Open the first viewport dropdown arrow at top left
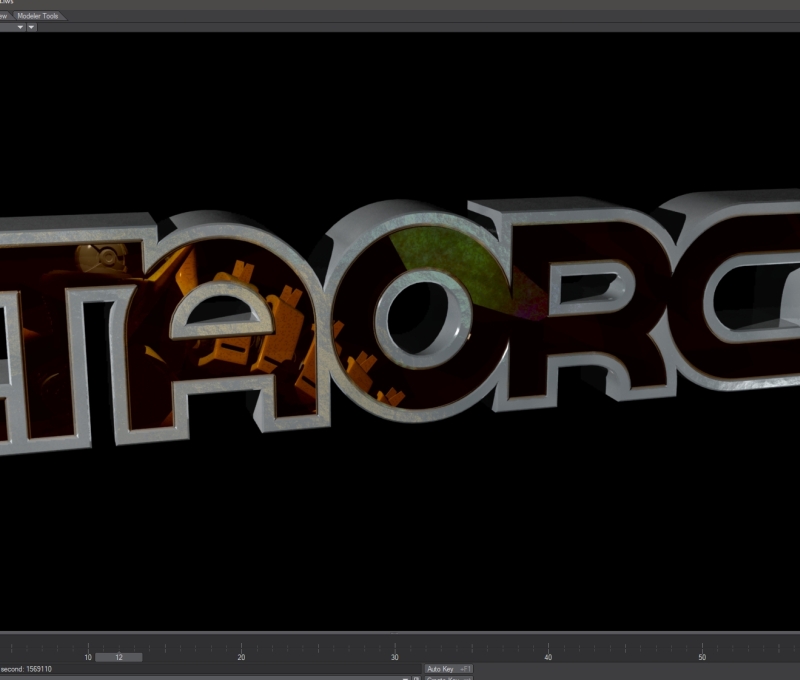Viewport: 800px width, 680px height. [18, 27]
